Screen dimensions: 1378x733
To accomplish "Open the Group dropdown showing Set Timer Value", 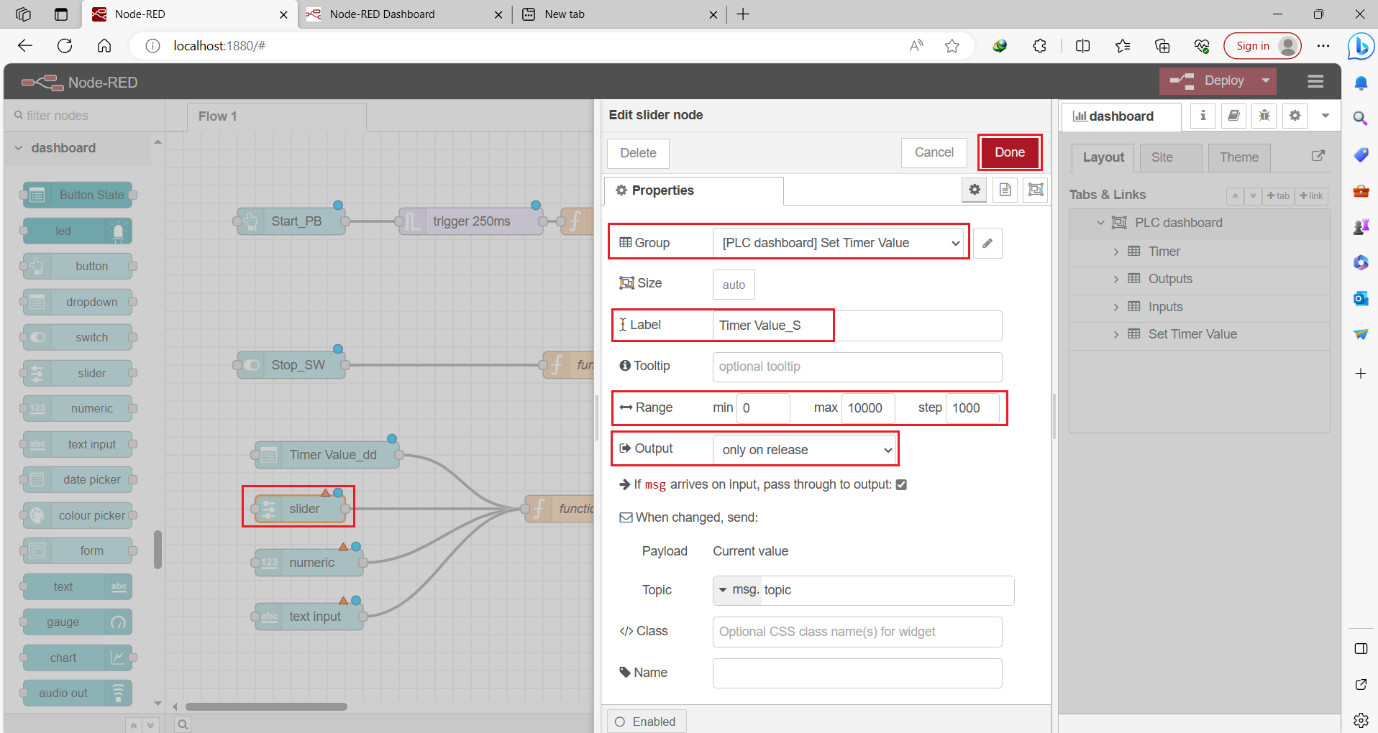I will click(840, 243).
